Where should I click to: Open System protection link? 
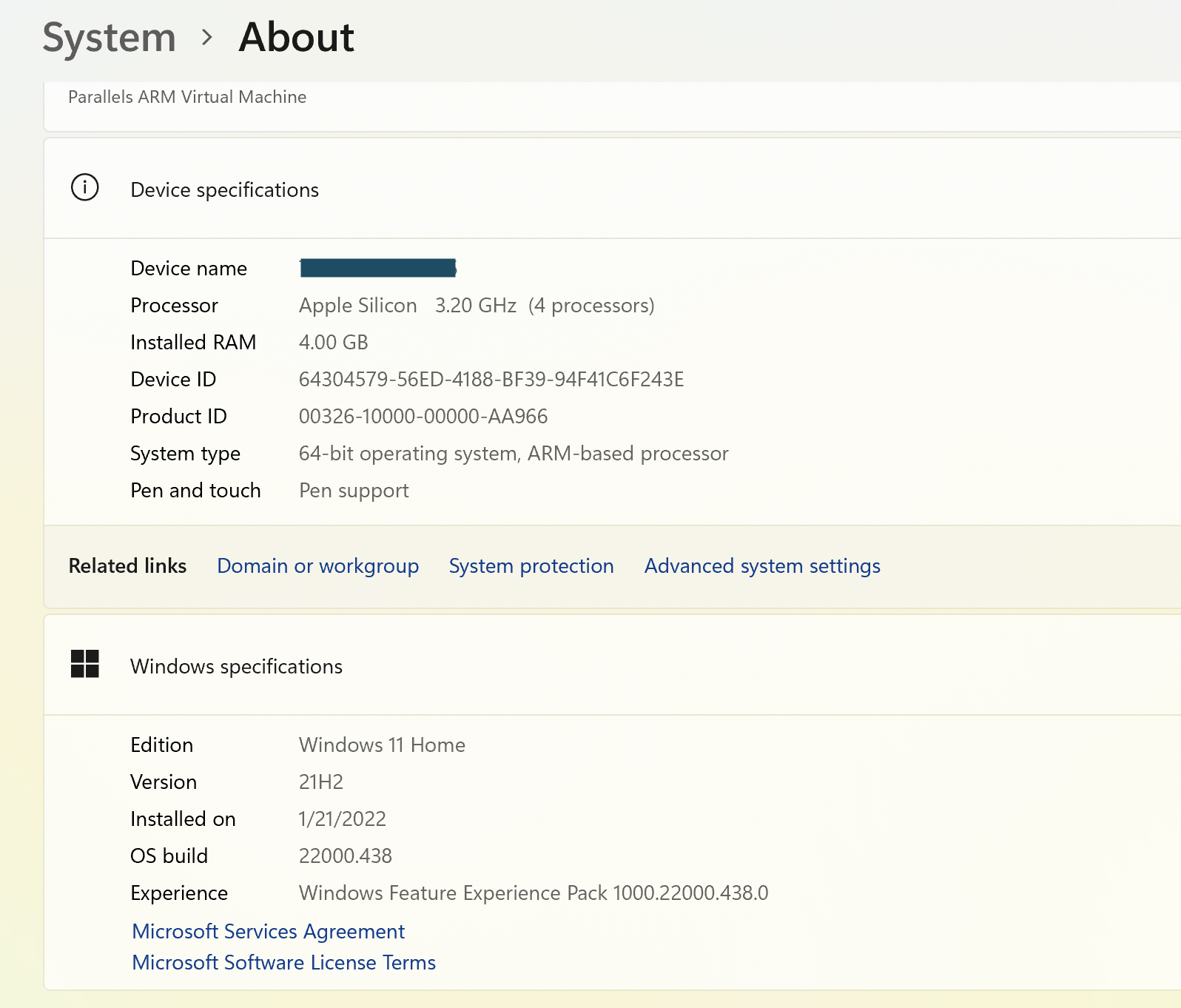531,566
